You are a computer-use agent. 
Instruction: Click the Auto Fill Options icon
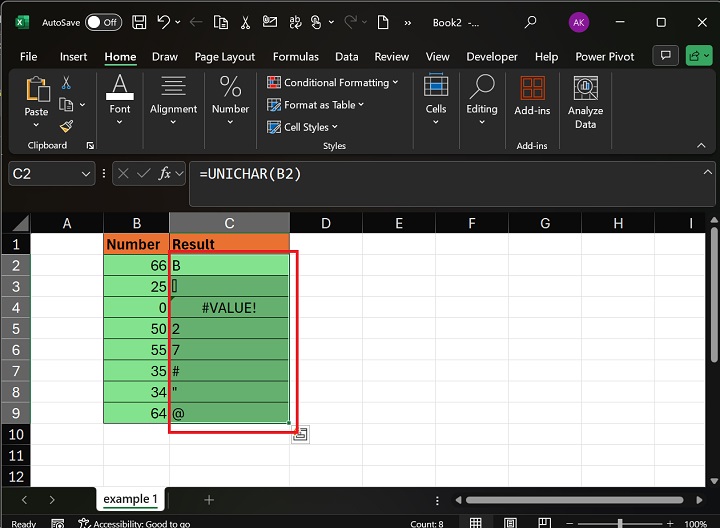[299, 433]
